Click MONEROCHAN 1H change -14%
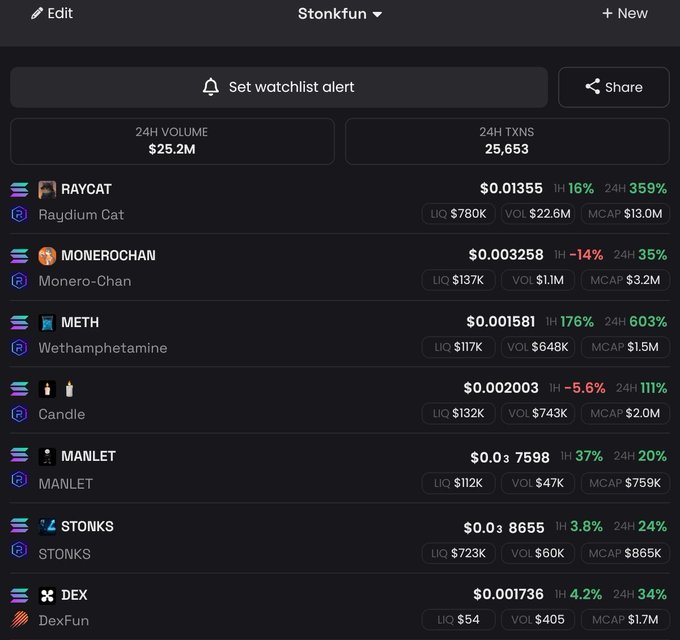 pos(579,255)
